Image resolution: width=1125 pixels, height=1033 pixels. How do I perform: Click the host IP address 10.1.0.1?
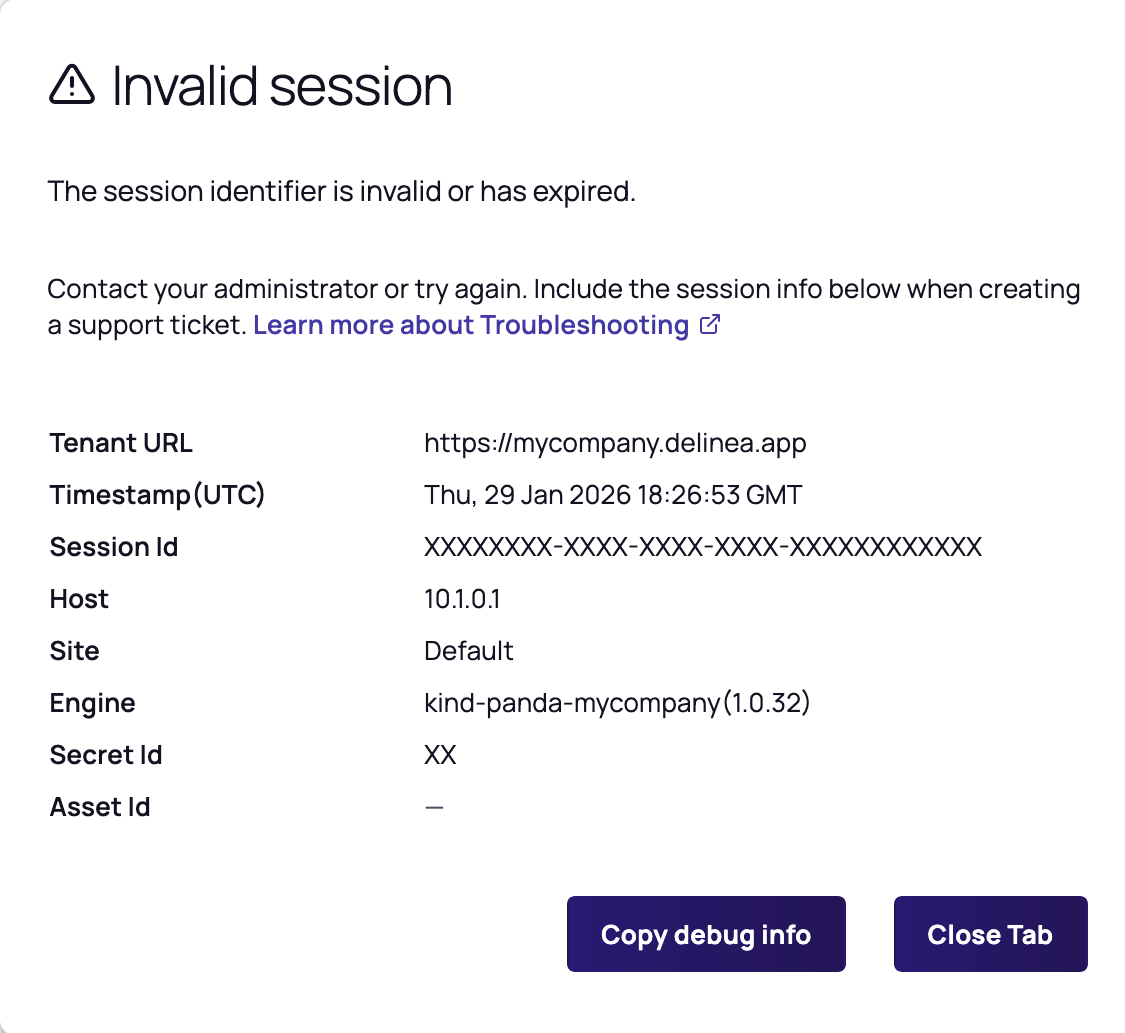(462, 599)
